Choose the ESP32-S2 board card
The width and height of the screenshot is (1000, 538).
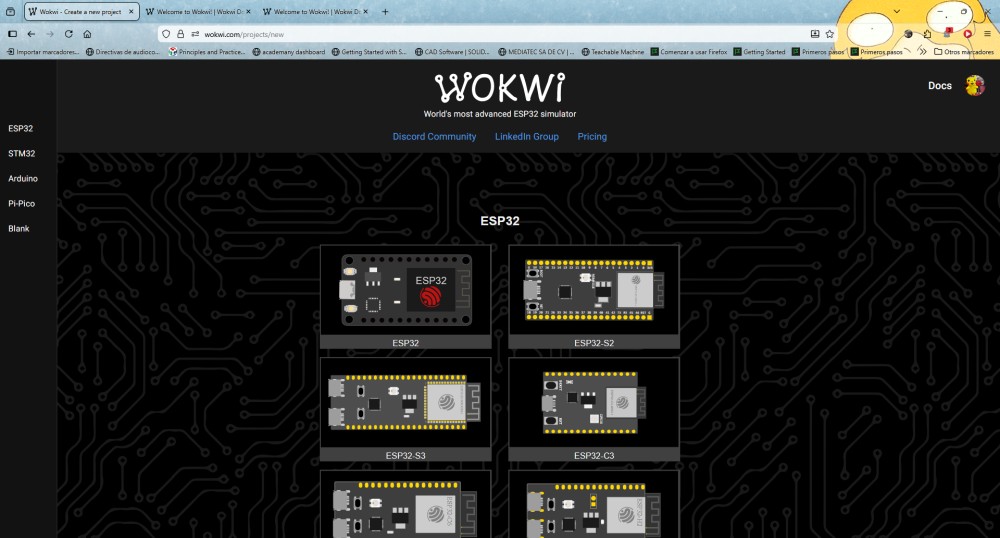point(594,297)
